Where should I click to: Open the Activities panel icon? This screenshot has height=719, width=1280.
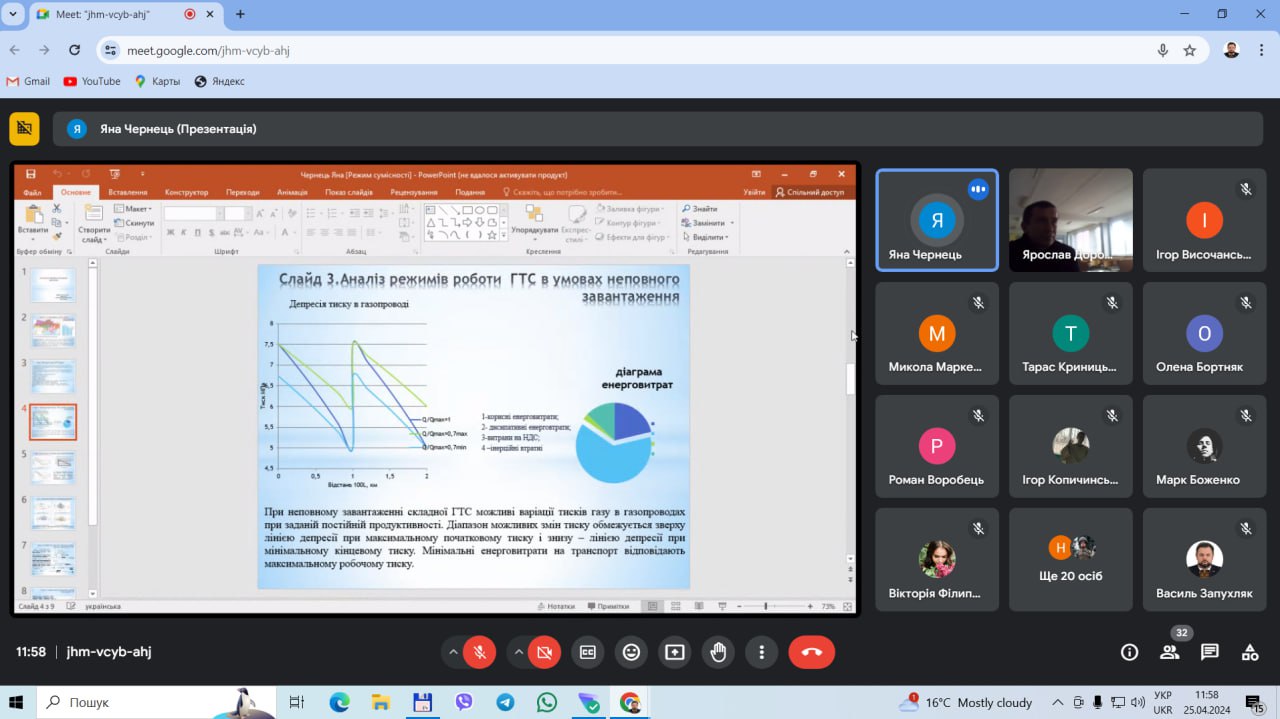point(1250,652)
